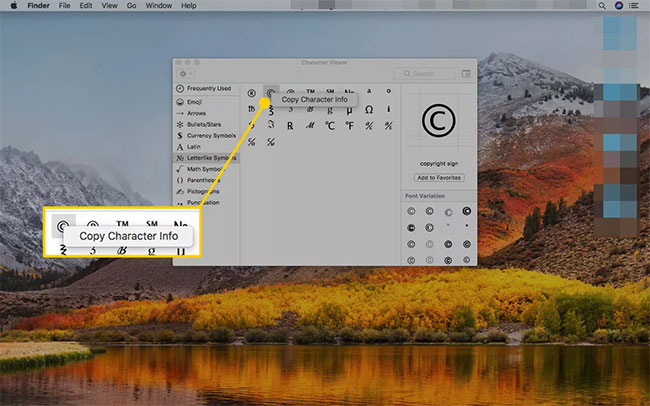Select the Math Symbols category
Screen dimensions: 650x406
point(206,169)
